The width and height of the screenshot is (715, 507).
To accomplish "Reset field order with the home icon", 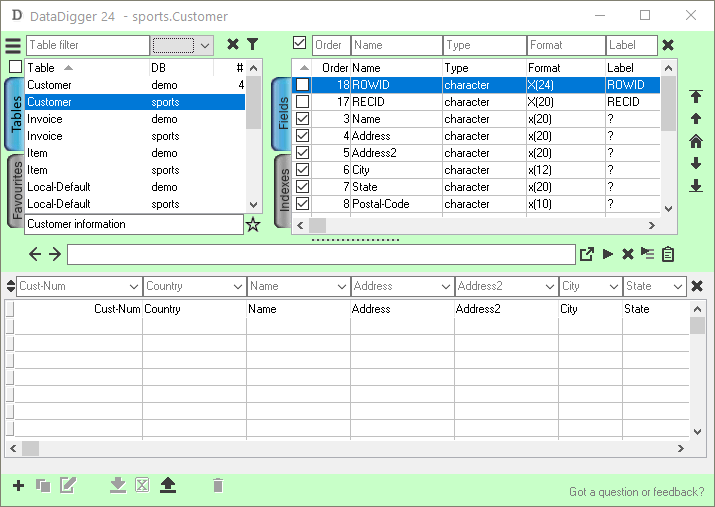I will [x=696, y=142].
